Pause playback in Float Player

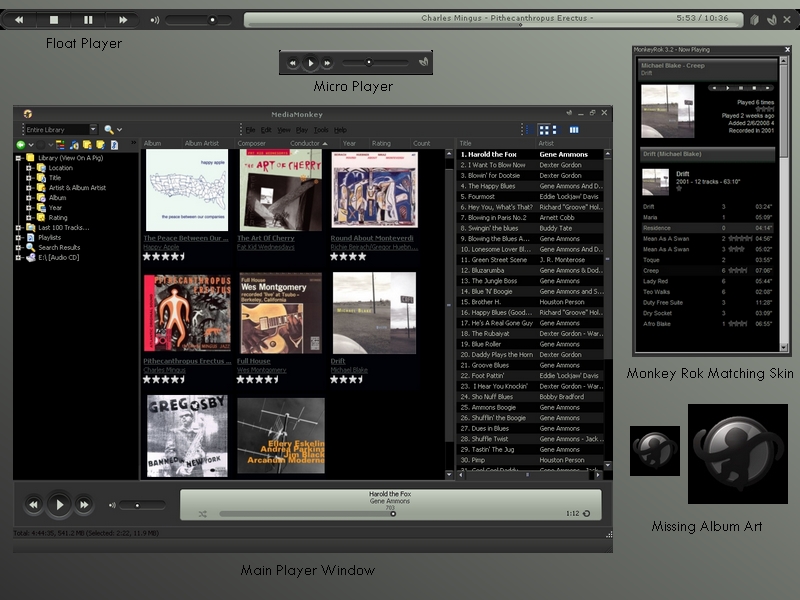88,20
